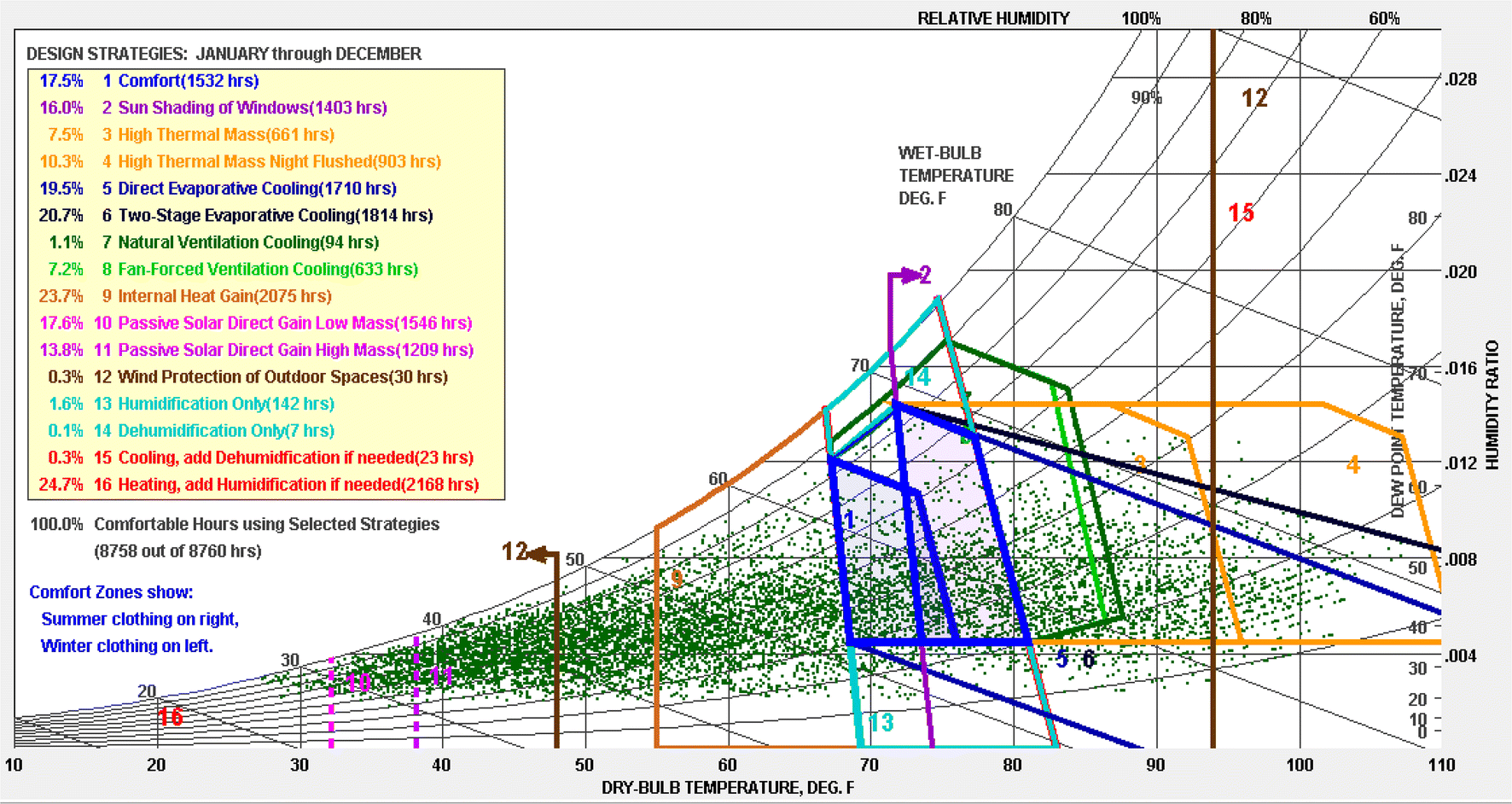Click the cyan zone "13" label on chart
This screenshot has height=804, width=1512.
(x=881, y=723)
